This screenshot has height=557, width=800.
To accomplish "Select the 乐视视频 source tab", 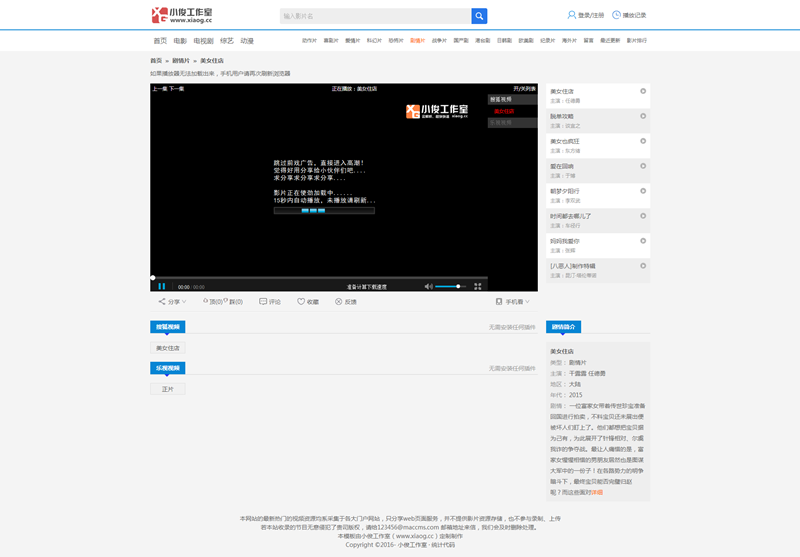I will click(168, 368).
